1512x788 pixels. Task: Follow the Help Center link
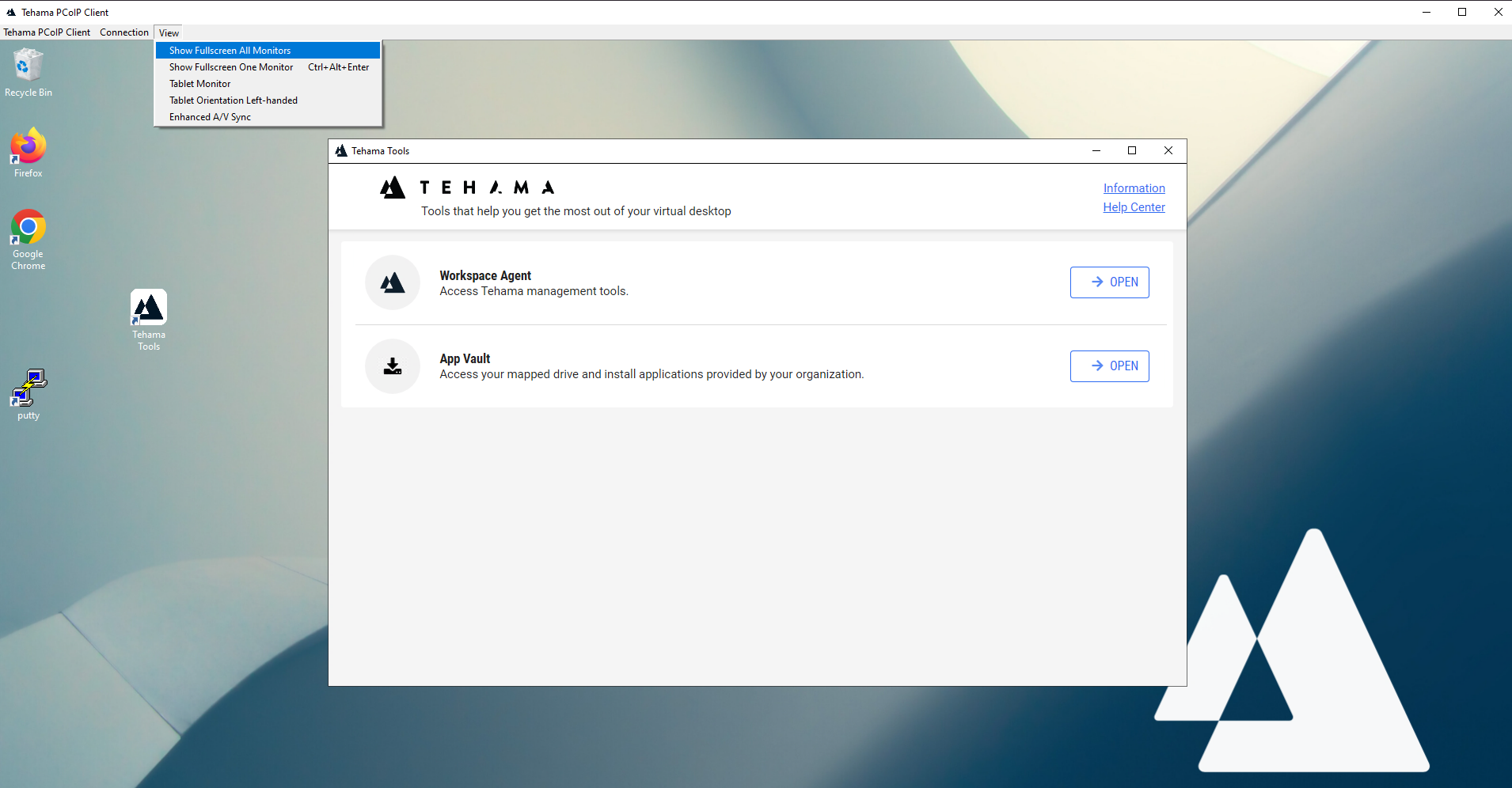click(1134, 207)
